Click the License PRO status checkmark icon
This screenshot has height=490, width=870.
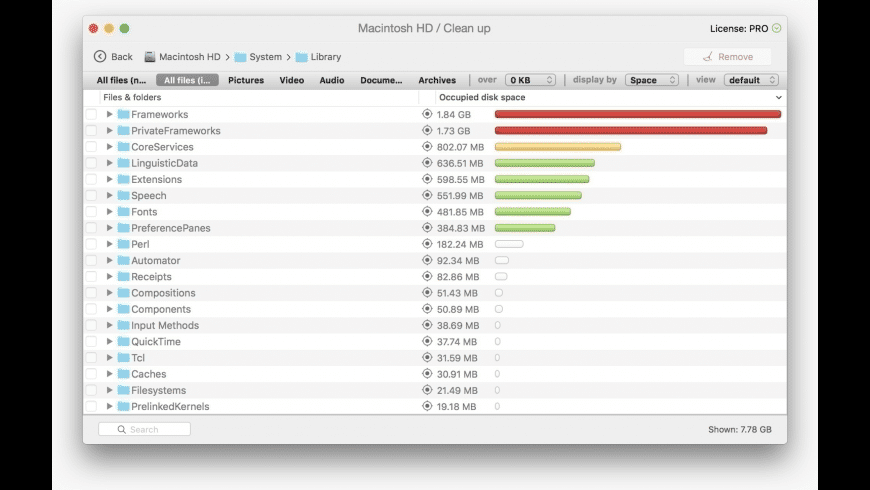pyautogui.click(x=776, y=28)
